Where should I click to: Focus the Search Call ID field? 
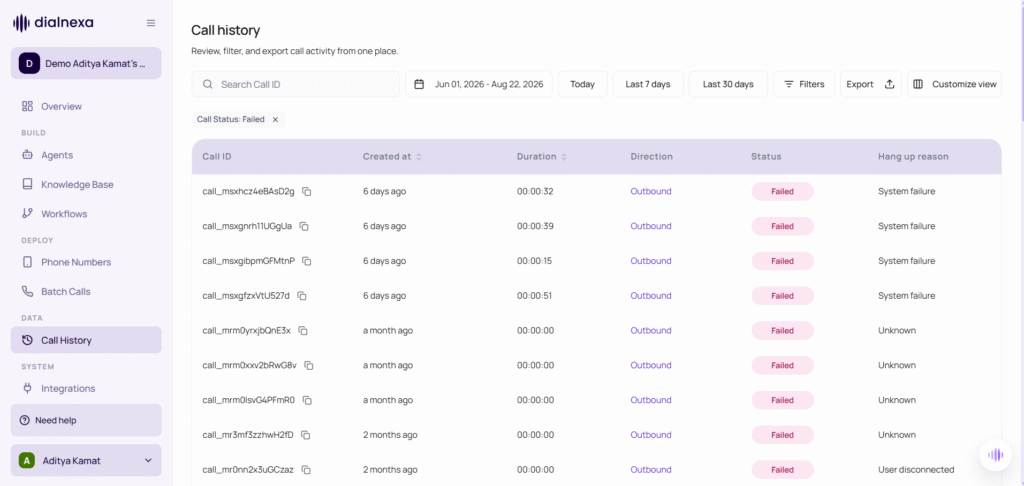(295, 84)
